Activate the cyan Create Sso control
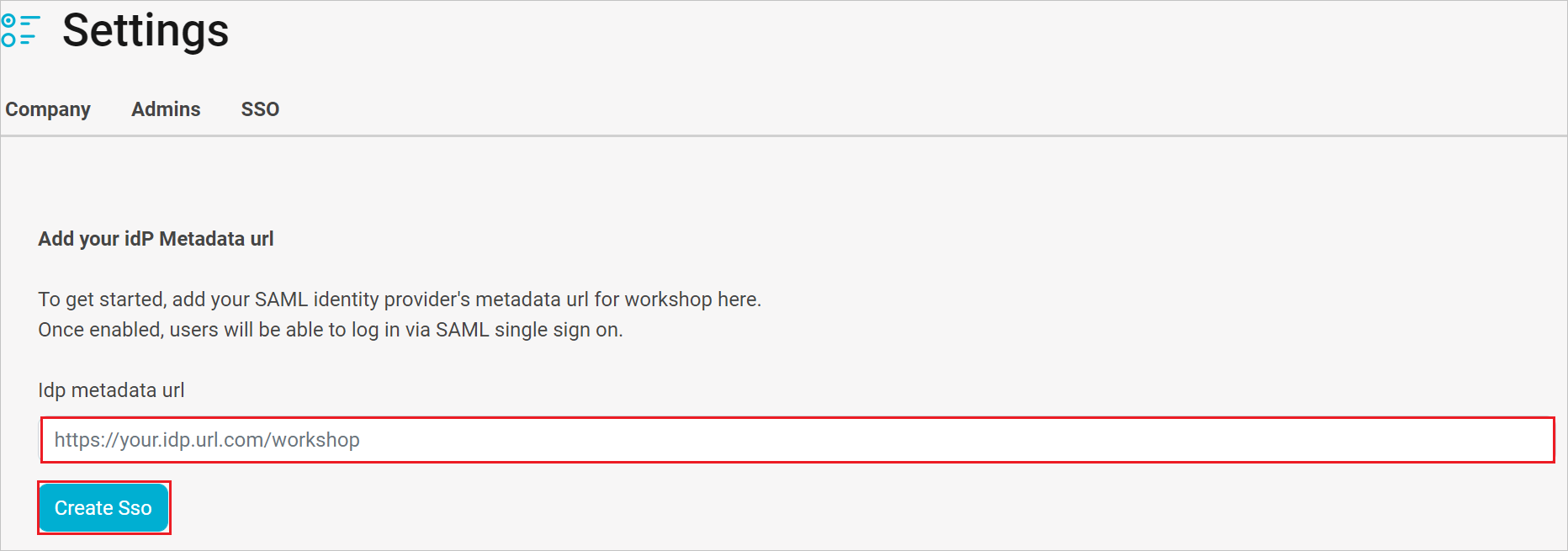 tap(103, 507)
